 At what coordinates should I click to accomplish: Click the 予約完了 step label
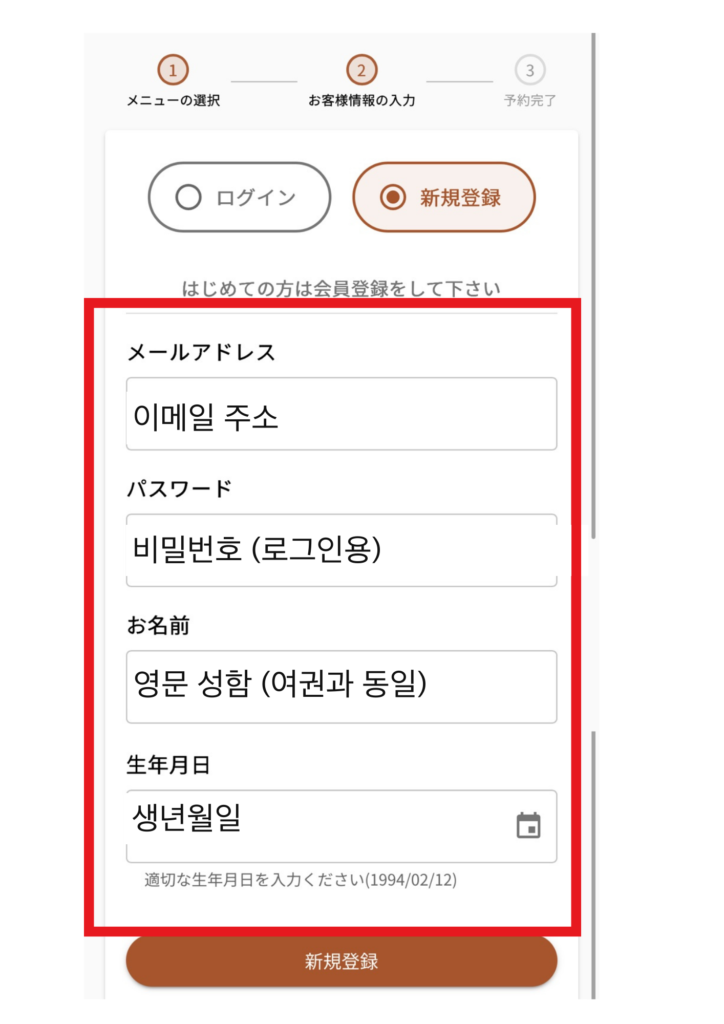[530, 101]
